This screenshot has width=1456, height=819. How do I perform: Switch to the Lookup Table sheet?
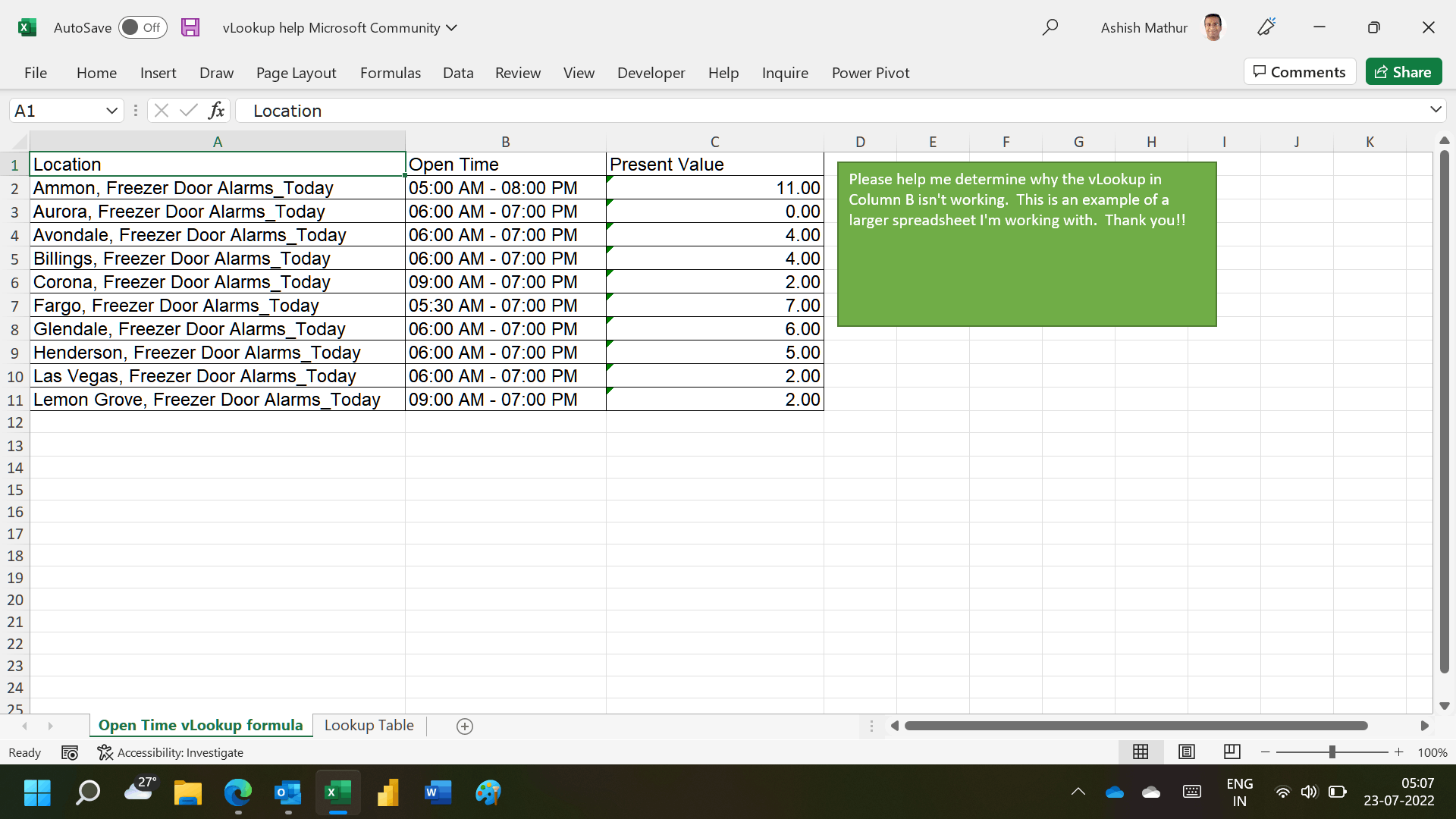pyautogui.click(x=369, y=726)
